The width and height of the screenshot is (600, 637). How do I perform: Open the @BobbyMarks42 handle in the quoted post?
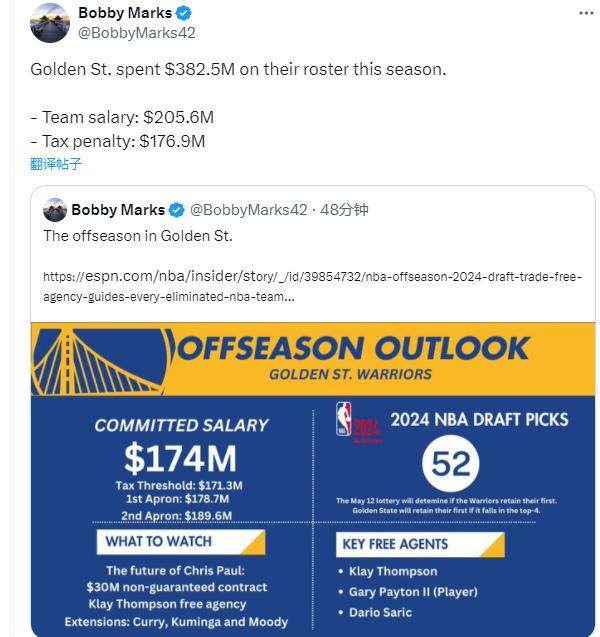248,210
